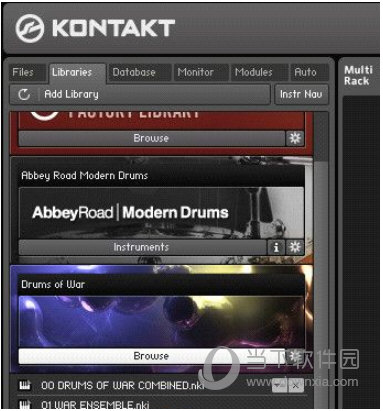Click the Add Library button

tap(72, 95)
